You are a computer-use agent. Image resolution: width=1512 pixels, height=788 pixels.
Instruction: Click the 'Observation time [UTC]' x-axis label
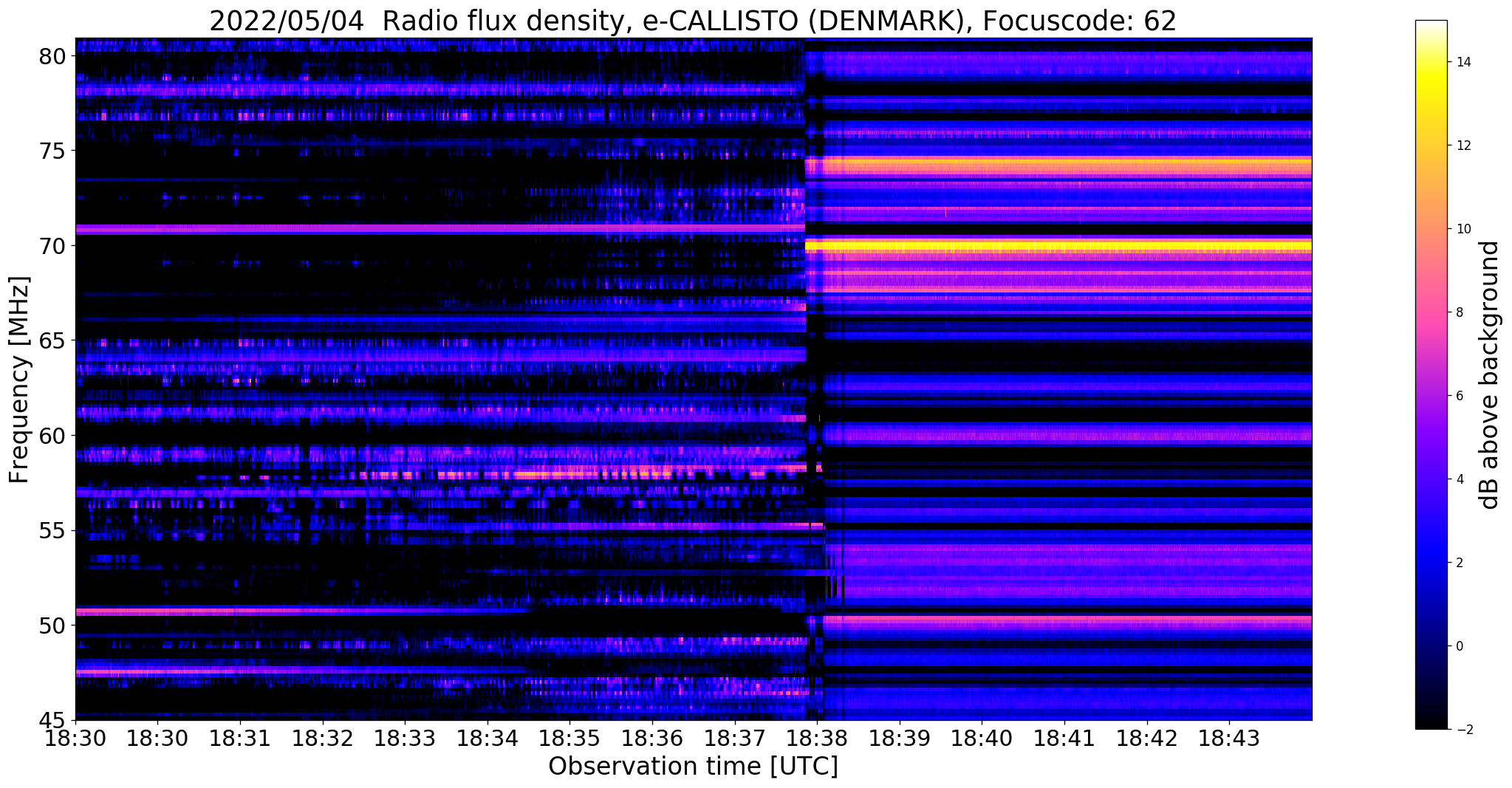point(693,767)
